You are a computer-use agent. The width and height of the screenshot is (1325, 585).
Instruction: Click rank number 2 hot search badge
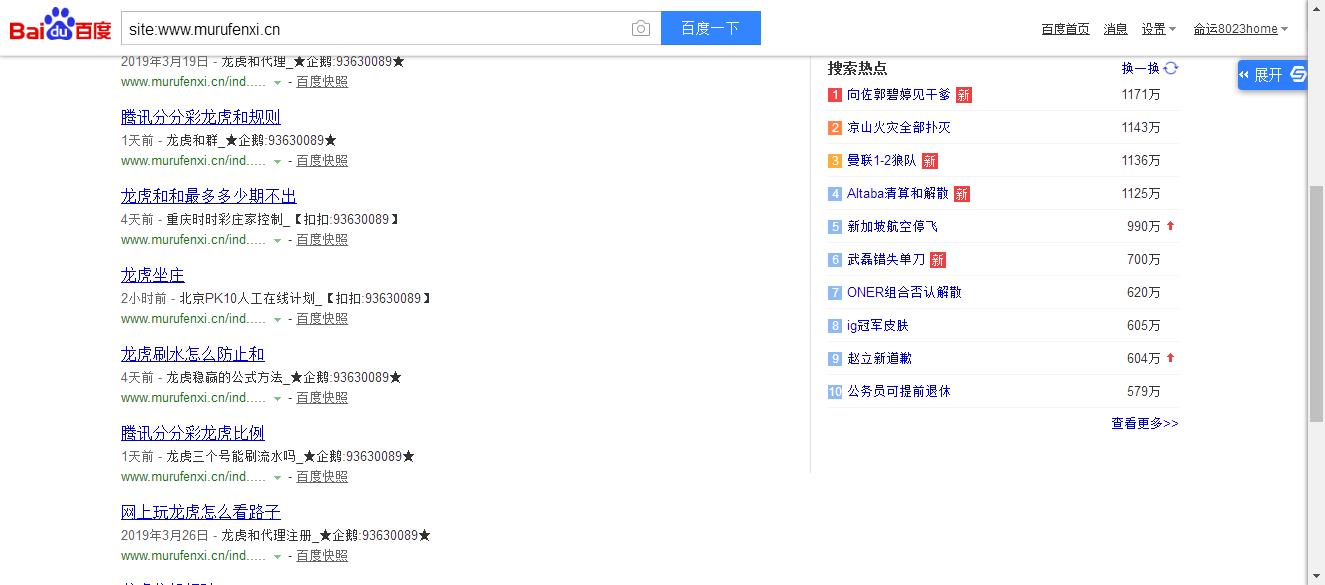pos(835,128)
